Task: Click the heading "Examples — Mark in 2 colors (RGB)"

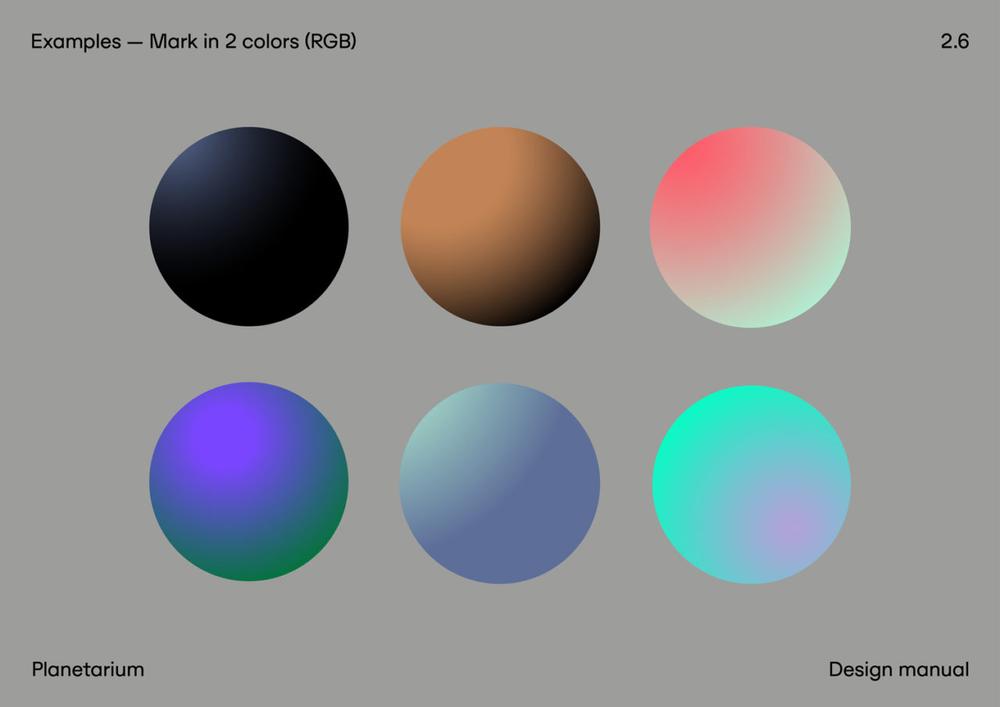Action: click(193, 41)
